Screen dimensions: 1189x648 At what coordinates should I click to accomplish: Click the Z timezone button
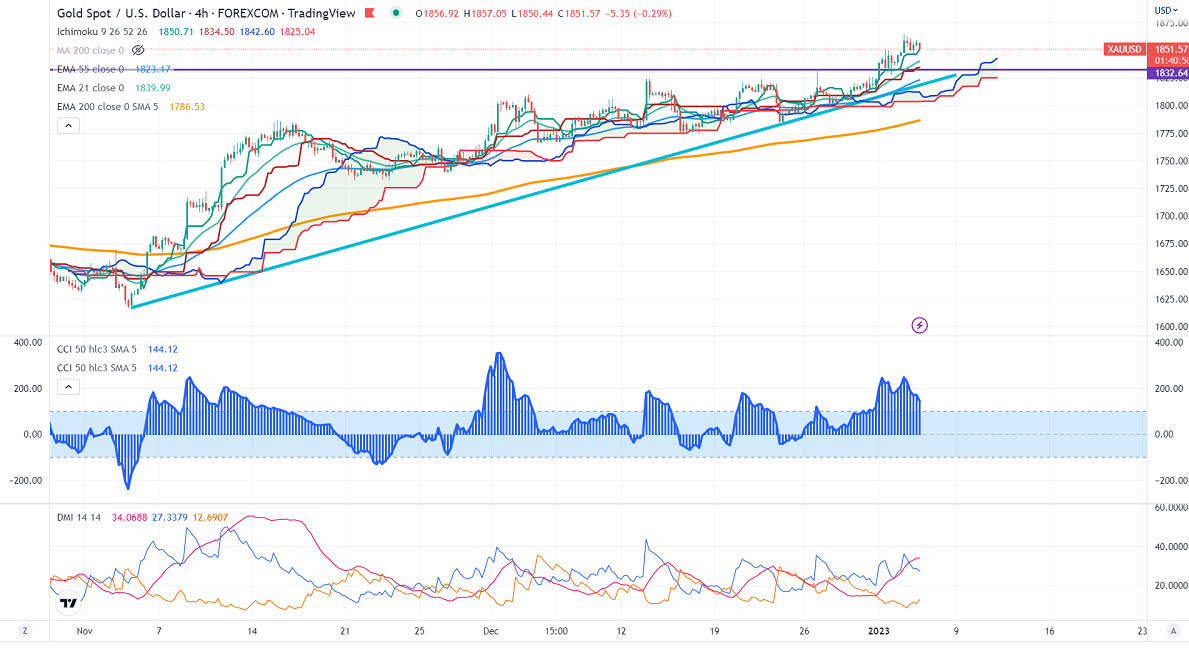(x=25, y=631)
